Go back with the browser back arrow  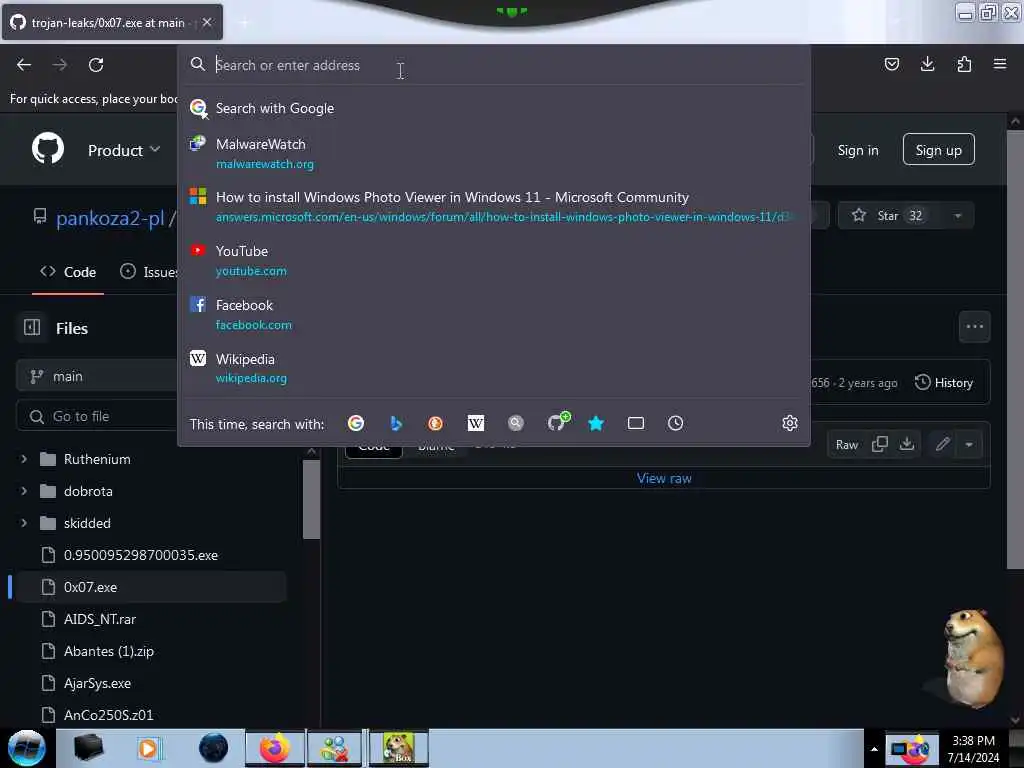click(x=24, y=65)
